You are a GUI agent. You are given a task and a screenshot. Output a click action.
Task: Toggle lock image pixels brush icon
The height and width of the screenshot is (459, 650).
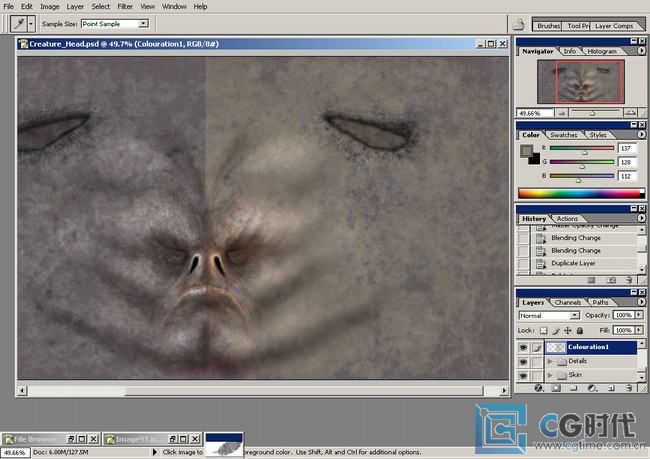(x=555, y=330)
